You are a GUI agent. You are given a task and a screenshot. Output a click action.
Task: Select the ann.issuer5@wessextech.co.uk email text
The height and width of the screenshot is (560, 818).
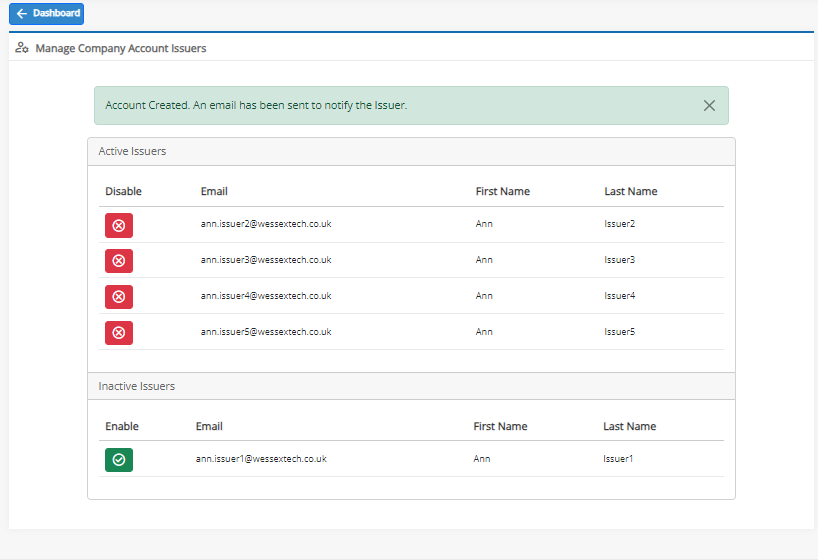tap(266, 332)
